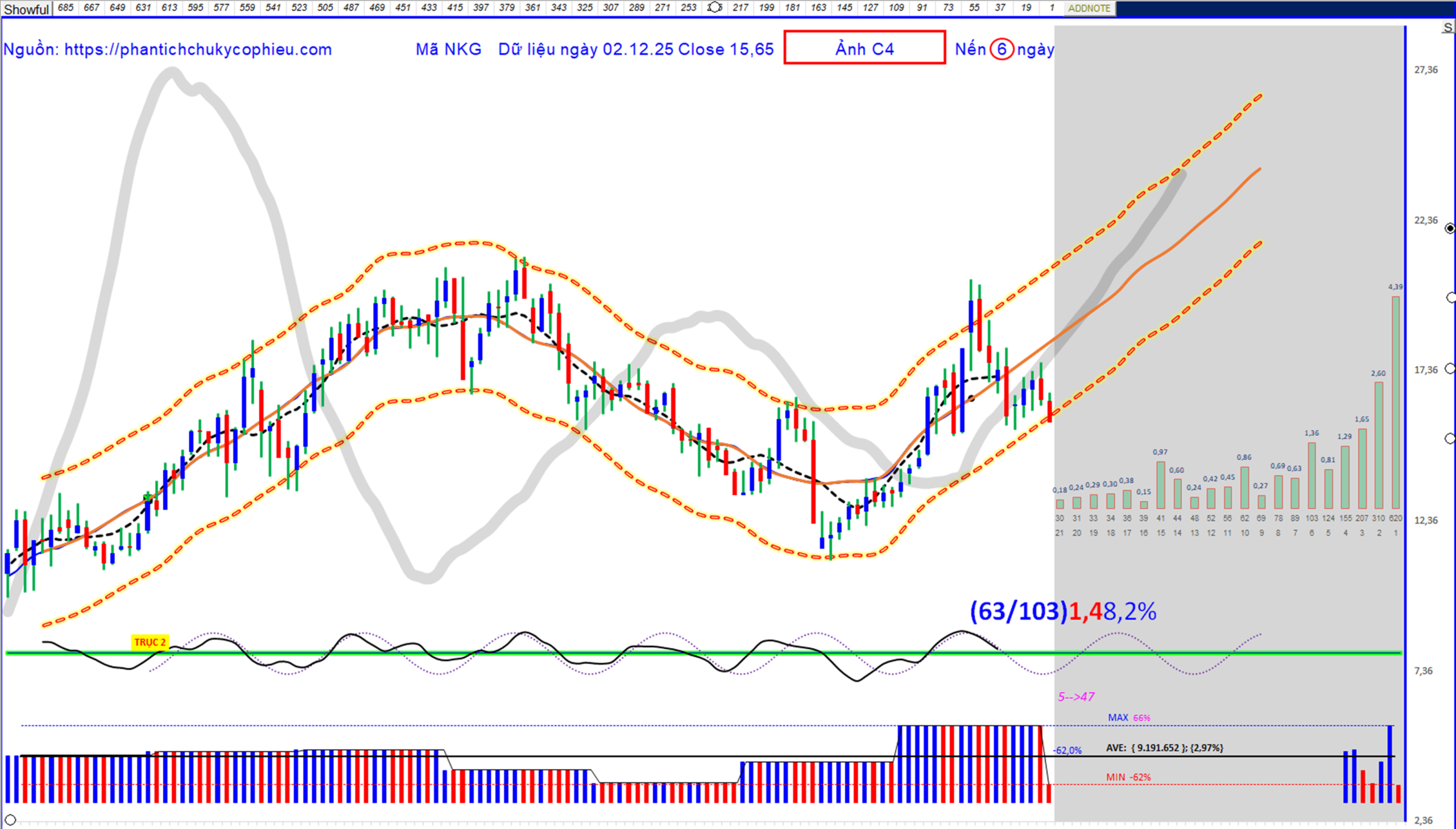Click the red-boxed Ảnh C4 label

coord(864,48)
